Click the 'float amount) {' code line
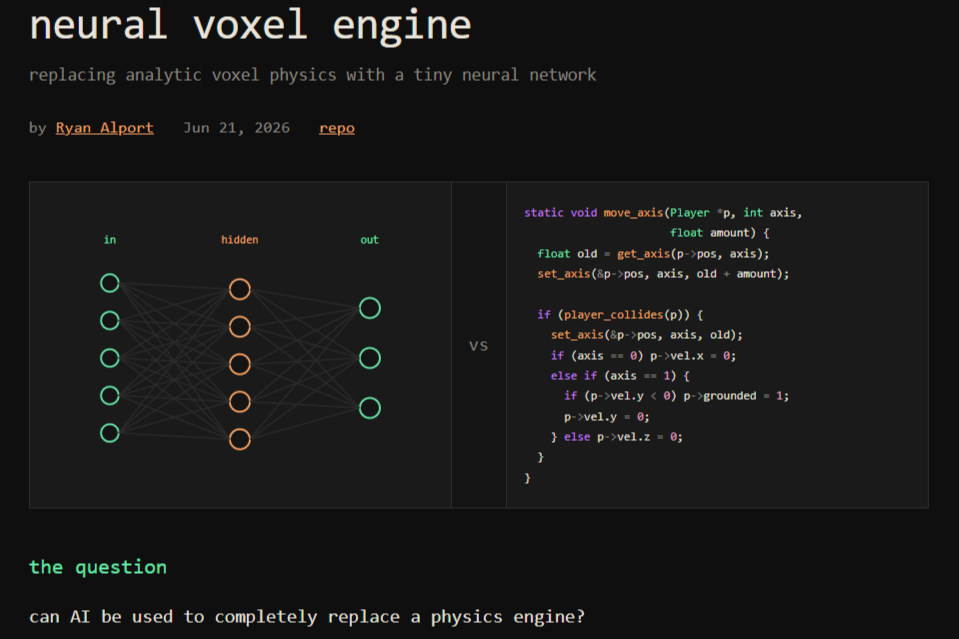This screenshot has width=959, height=639. (x=719, y=233)
